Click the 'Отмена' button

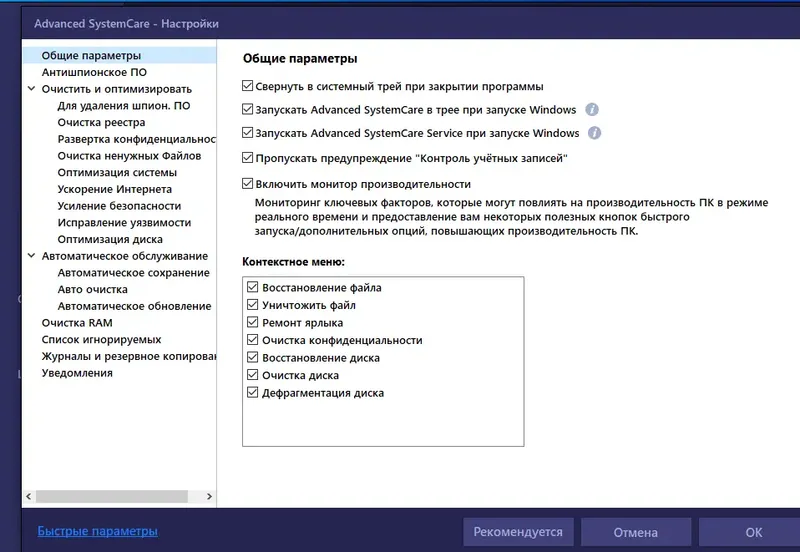[x=636, y=532]
